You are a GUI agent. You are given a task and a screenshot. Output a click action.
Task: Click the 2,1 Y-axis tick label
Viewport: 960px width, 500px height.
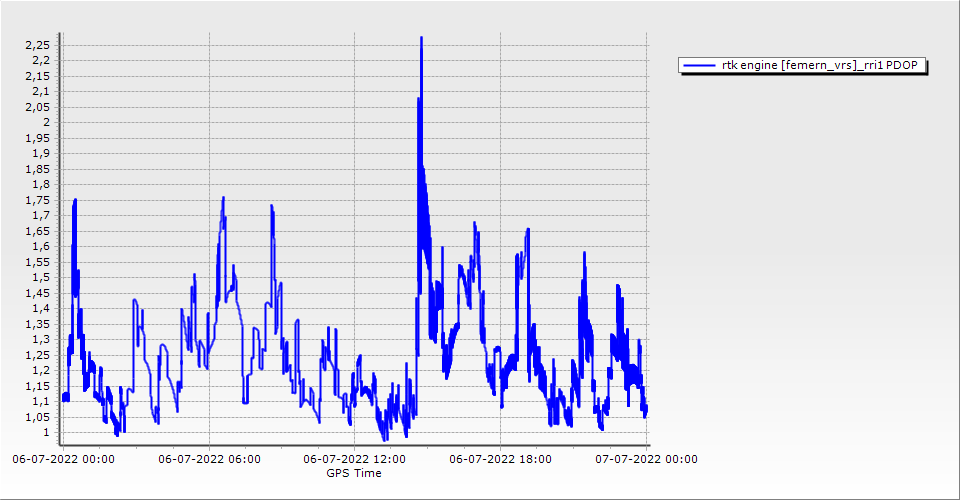tap(41, 91)
